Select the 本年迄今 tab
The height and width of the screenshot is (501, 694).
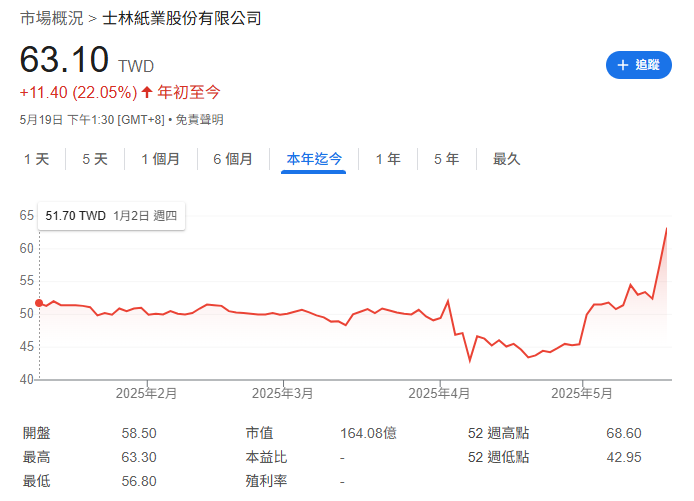click(x=314, y=159)
